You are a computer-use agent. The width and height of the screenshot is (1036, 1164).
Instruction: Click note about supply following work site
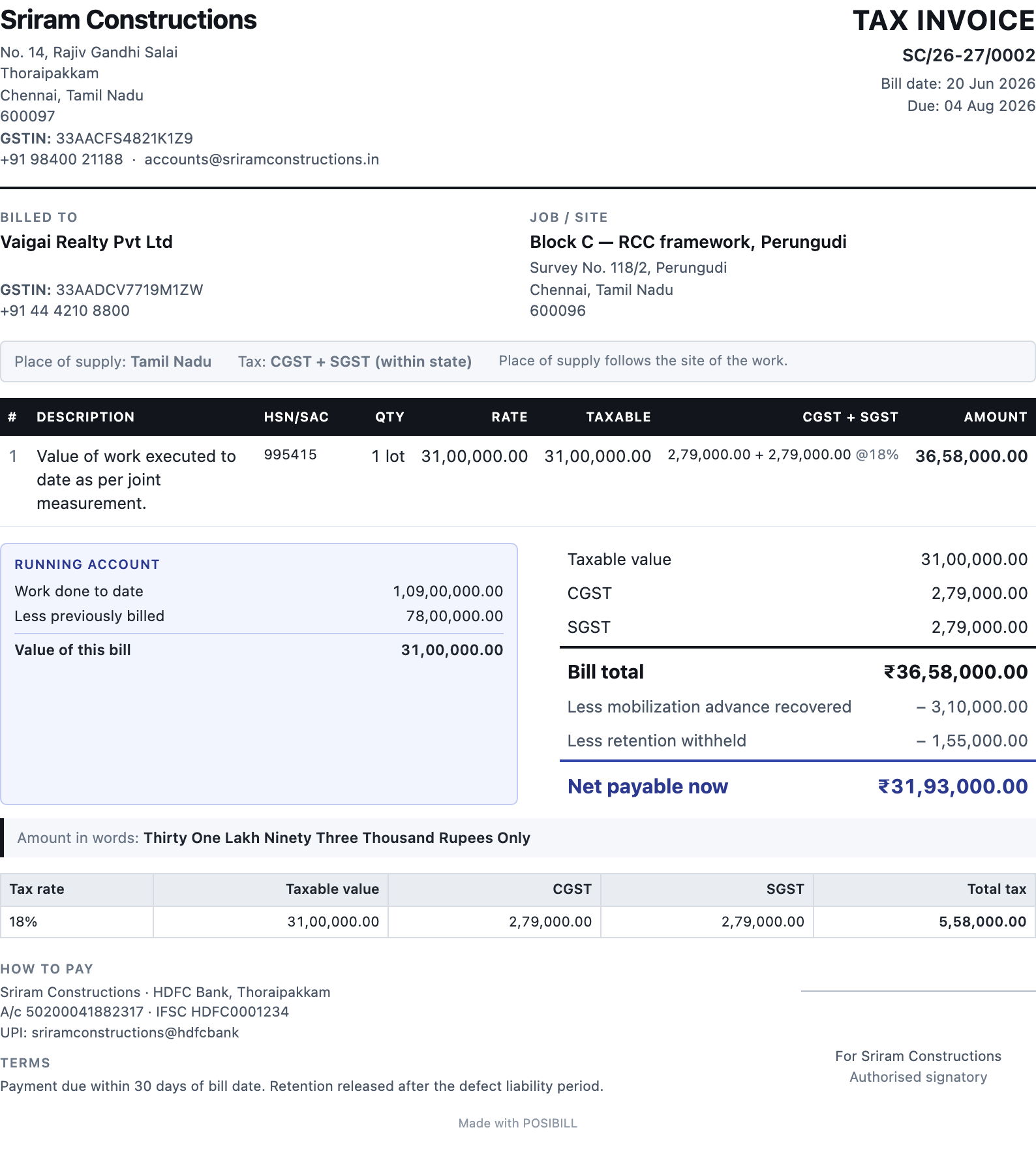pos(643,361)
